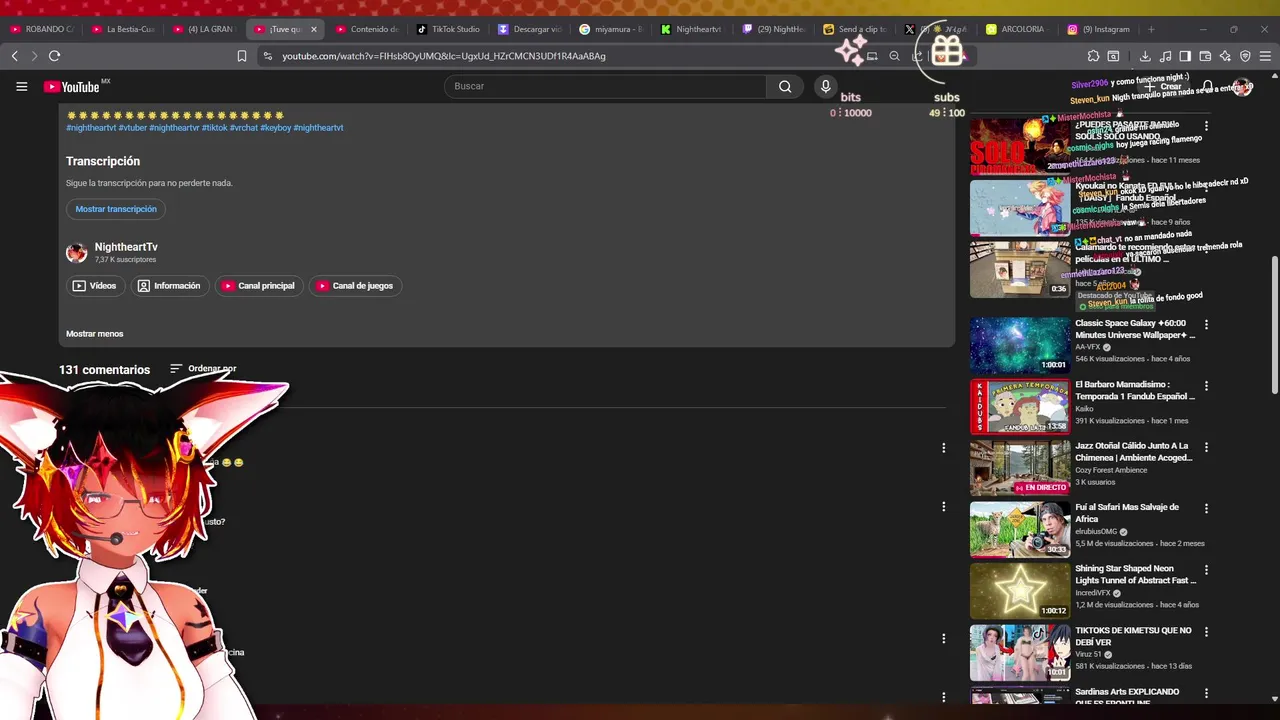Open the NightheartTv channel name
This screenshot has width=1280, height=720.
(126, 247)
